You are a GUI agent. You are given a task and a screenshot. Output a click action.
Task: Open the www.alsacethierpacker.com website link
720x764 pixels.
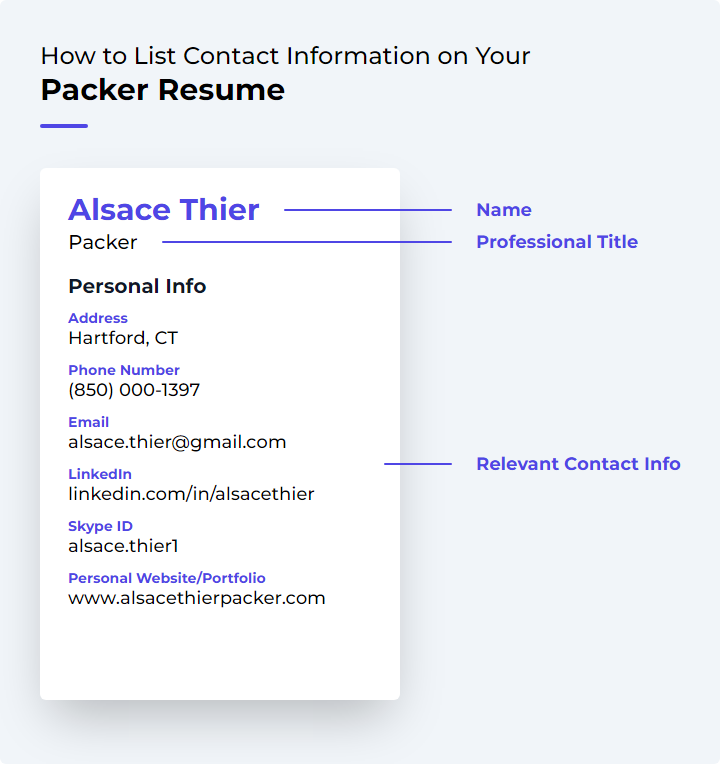click(197, 598)
